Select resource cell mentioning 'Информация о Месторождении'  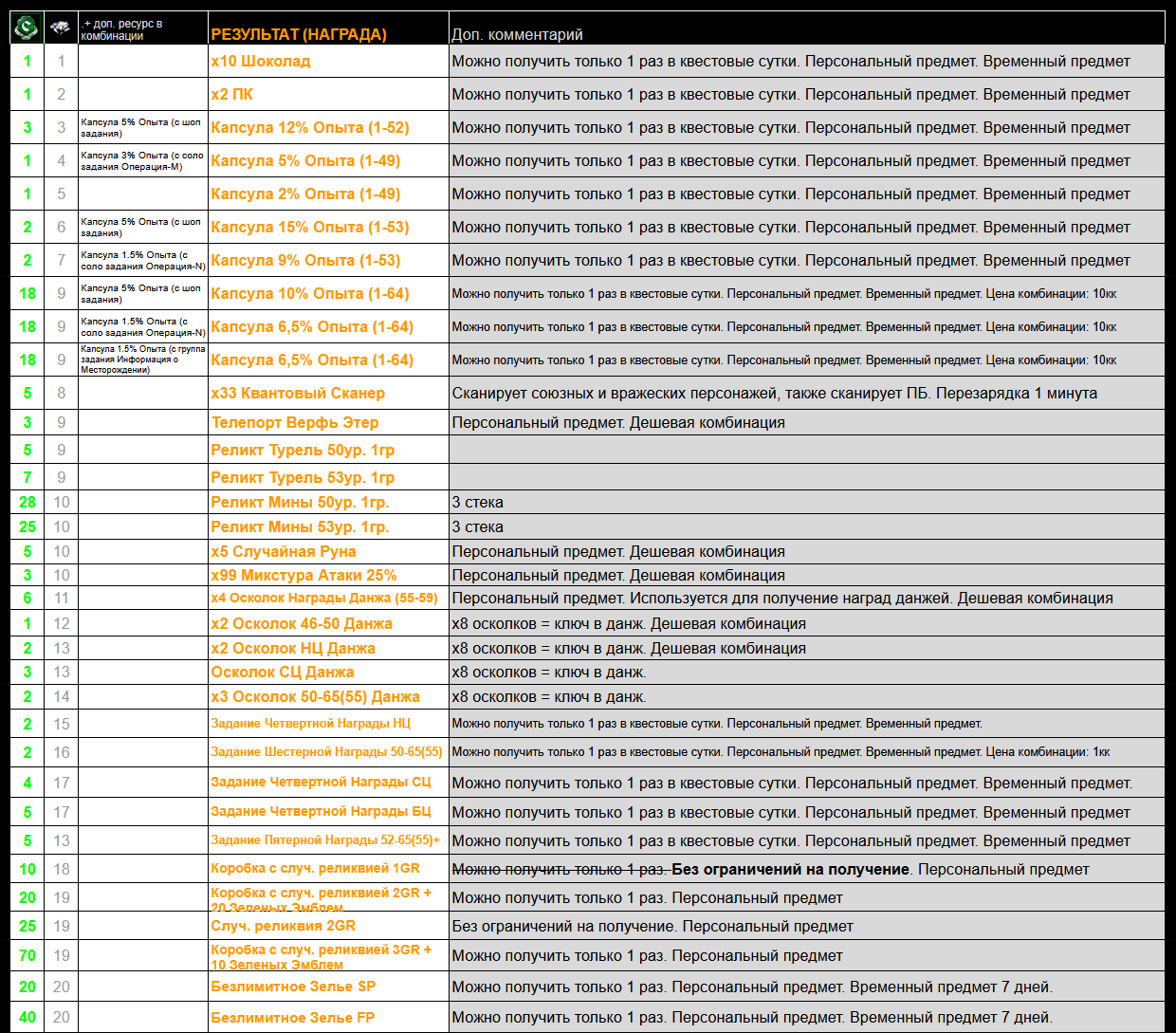tap(142, 360)
